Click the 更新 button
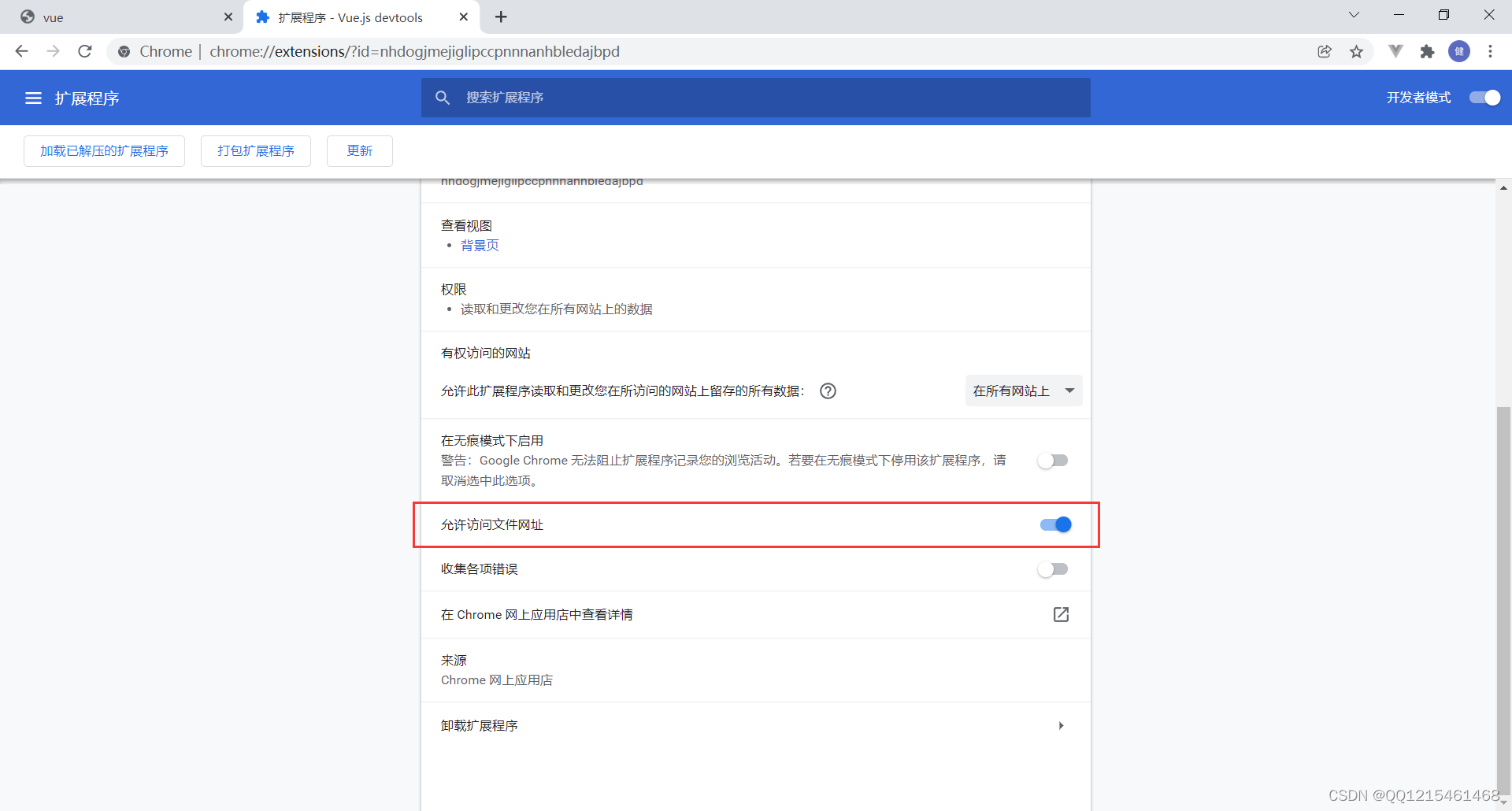The height and width of the screenshot is (811, 1512). (359, 150)
